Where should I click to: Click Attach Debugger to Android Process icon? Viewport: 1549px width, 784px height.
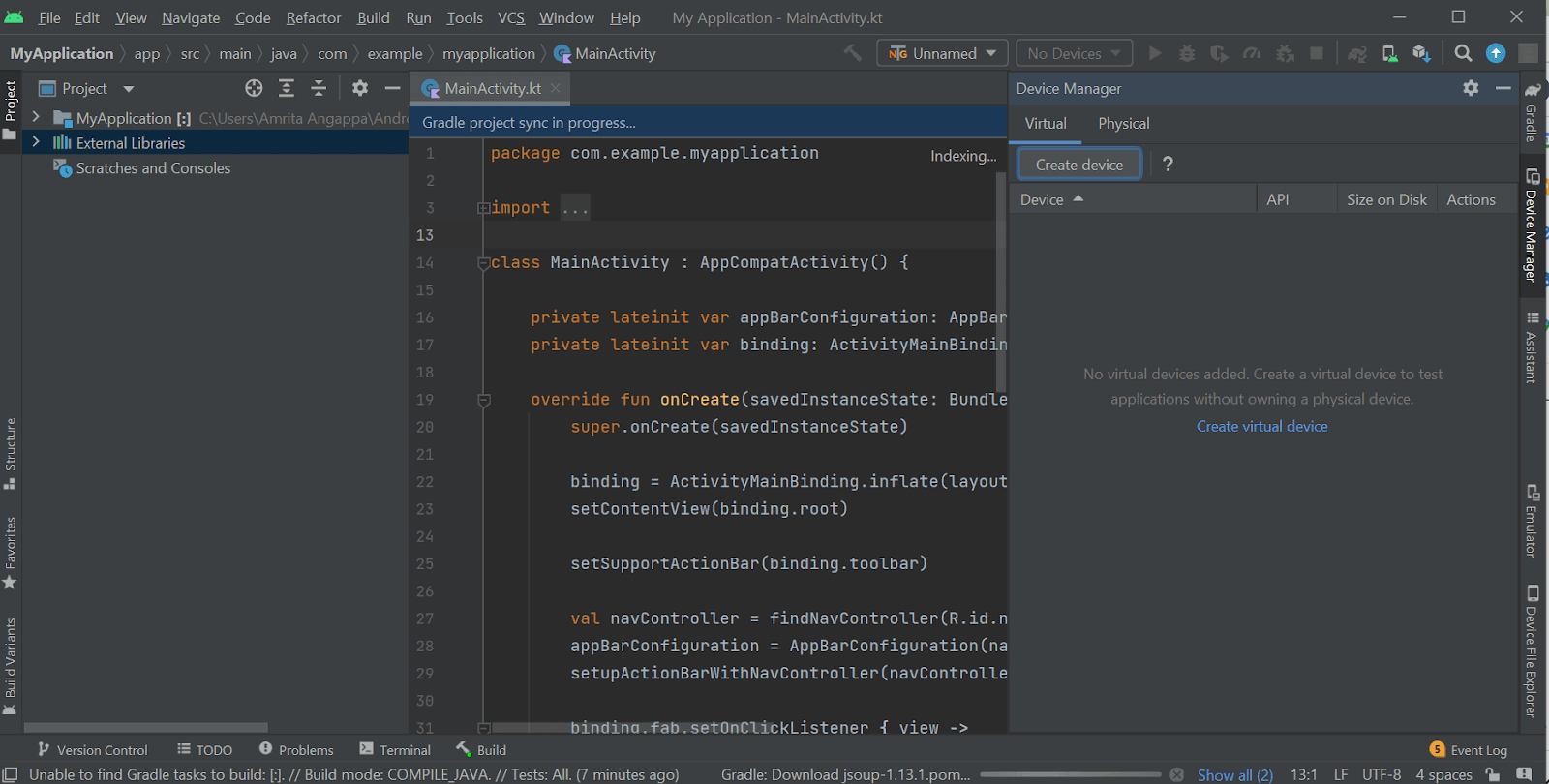tap(1285, 53)
